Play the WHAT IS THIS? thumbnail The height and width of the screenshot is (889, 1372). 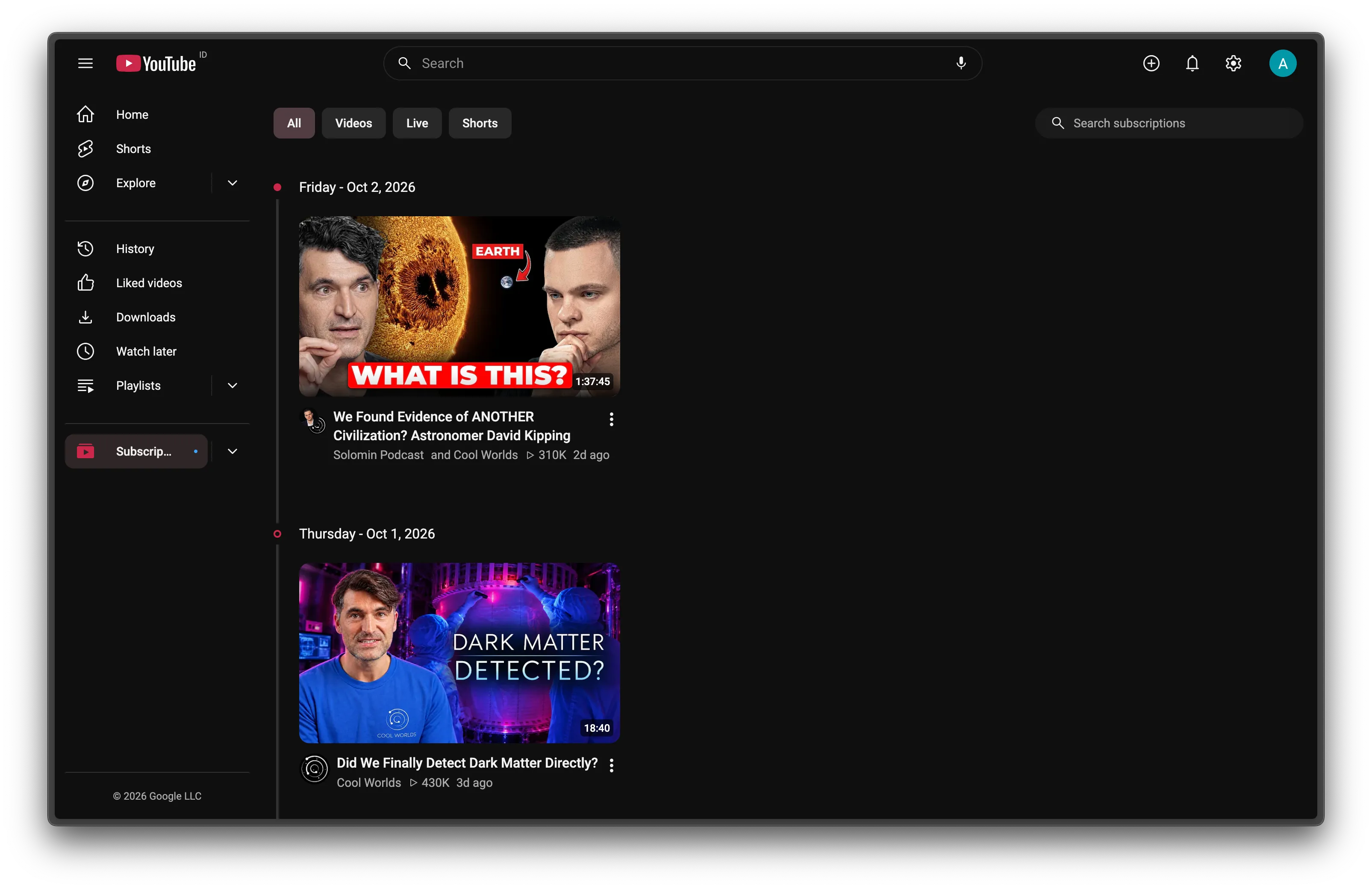pyautogui.click(x=459, y=306)
